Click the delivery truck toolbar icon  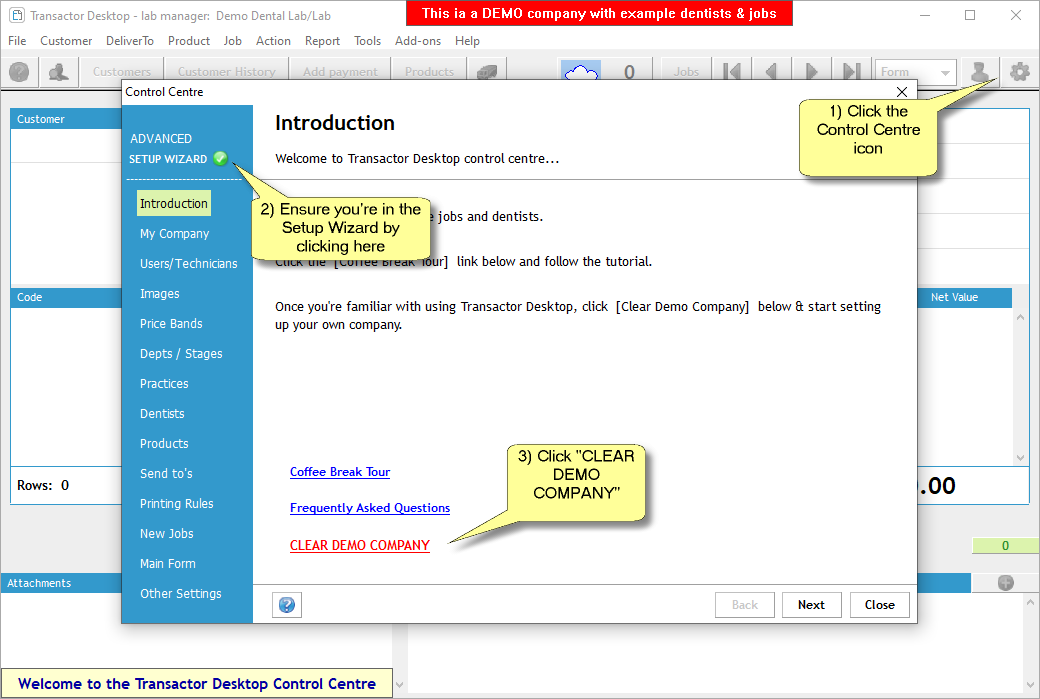487,72
